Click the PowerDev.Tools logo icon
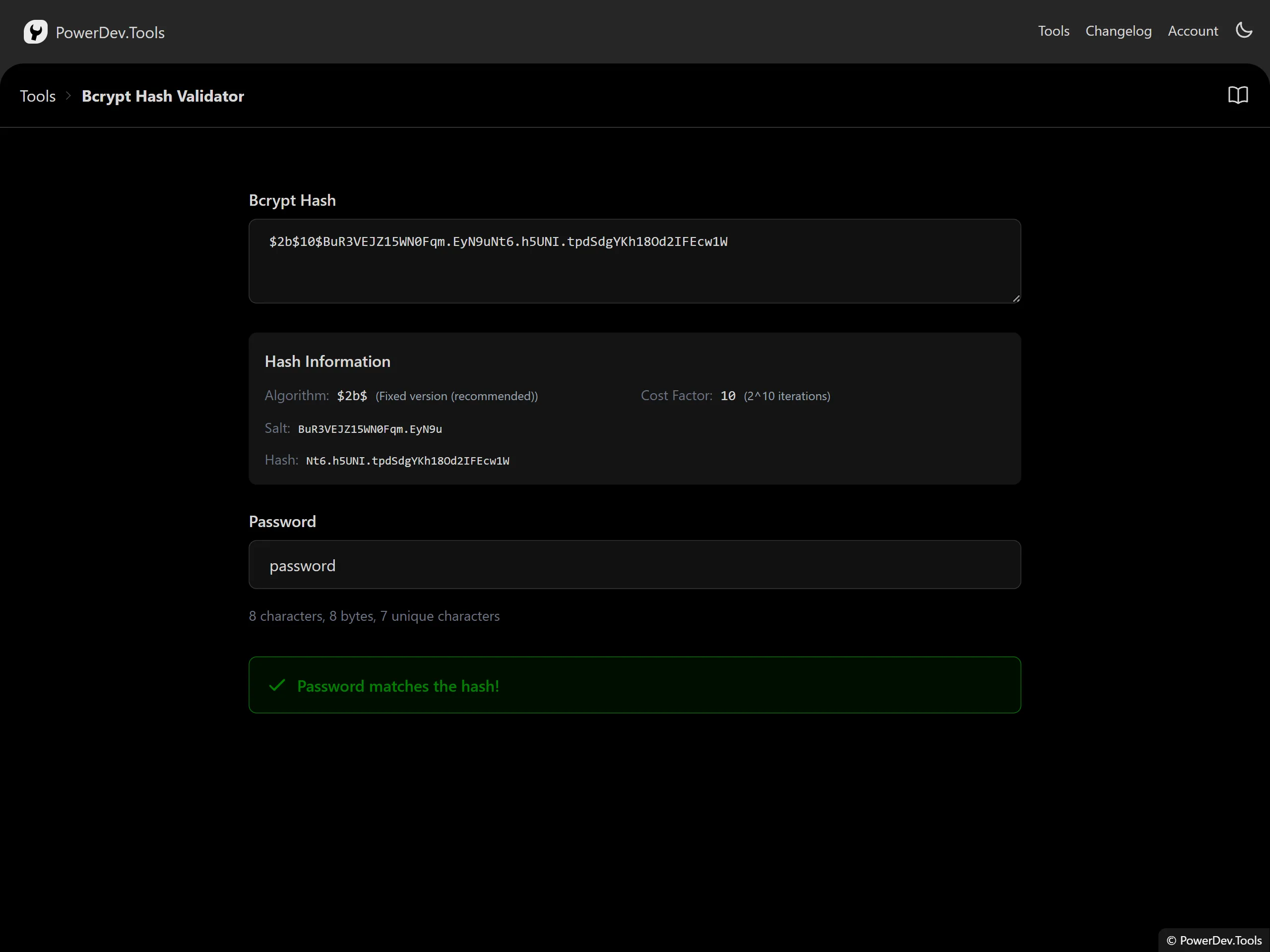 point(36,32)
